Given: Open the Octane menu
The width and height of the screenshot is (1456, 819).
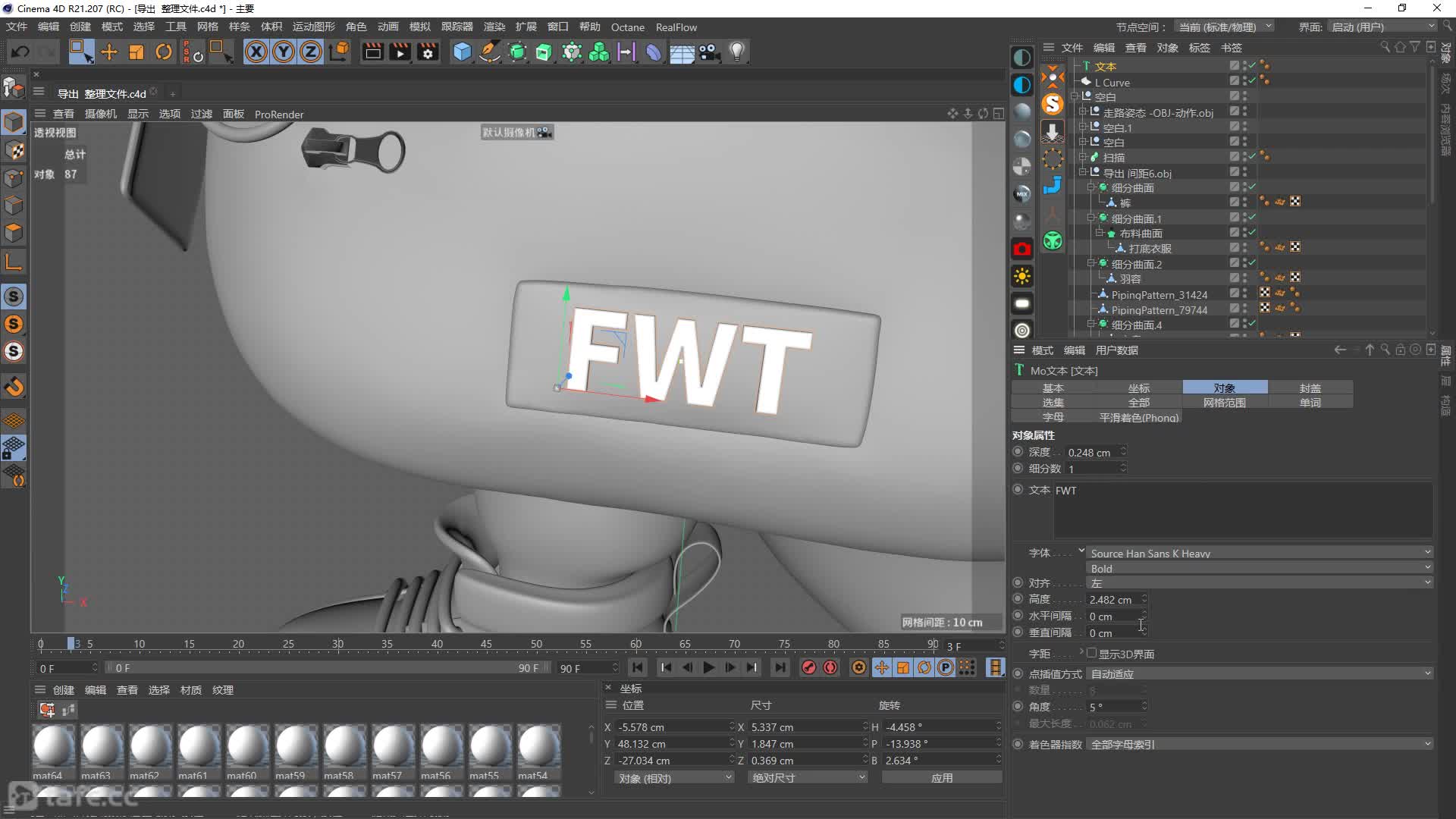Looking at the screenshot, I should pyautogui.click(x=628, y=27).
